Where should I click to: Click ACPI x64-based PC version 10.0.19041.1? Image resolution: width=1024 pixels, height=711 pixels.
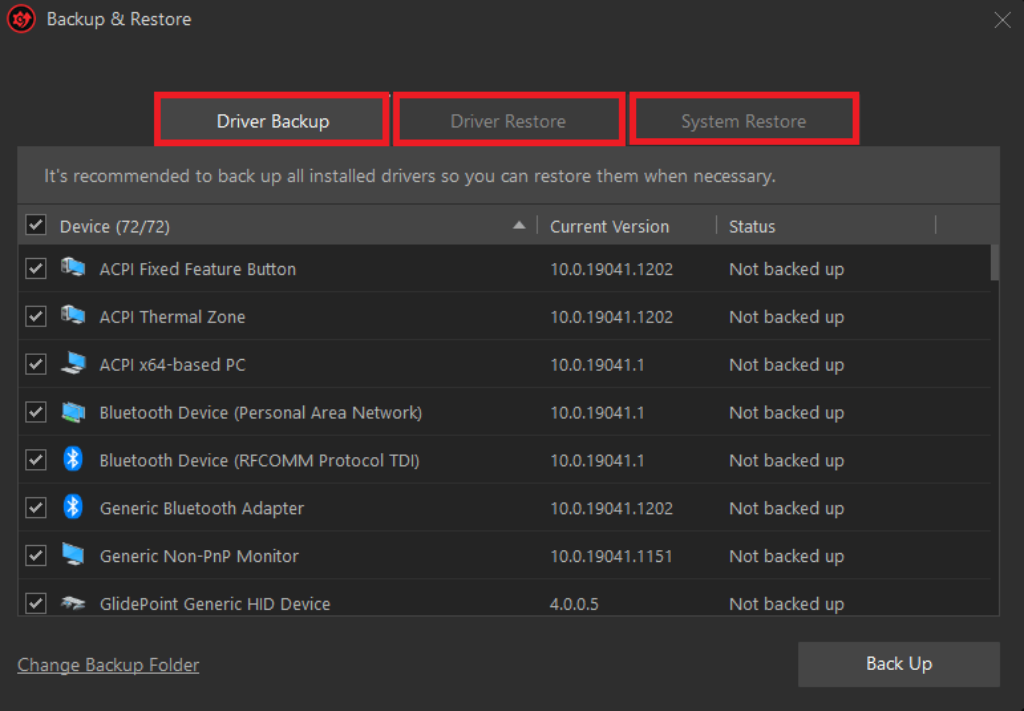coord(597,364)
